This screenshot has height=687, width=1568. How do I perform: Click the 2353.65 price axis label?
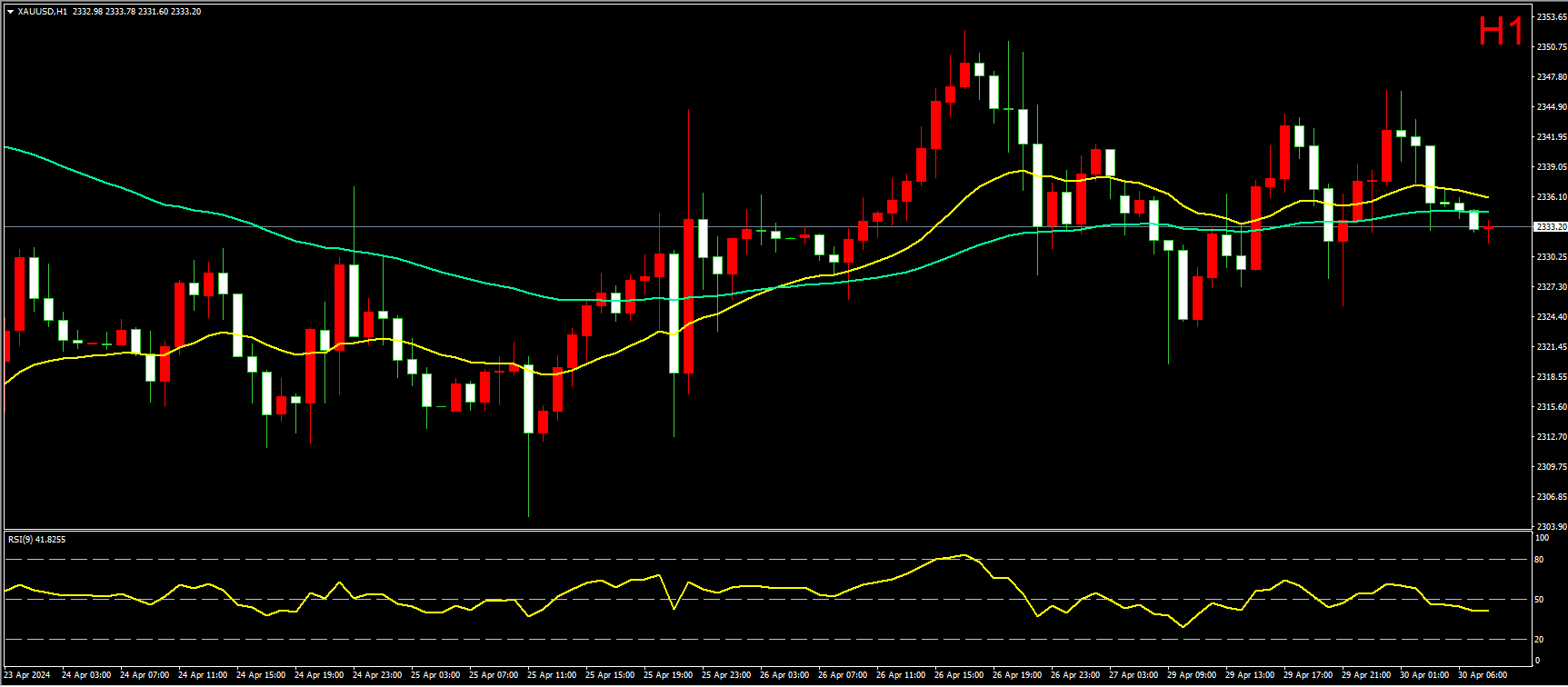click(1551, 17)
